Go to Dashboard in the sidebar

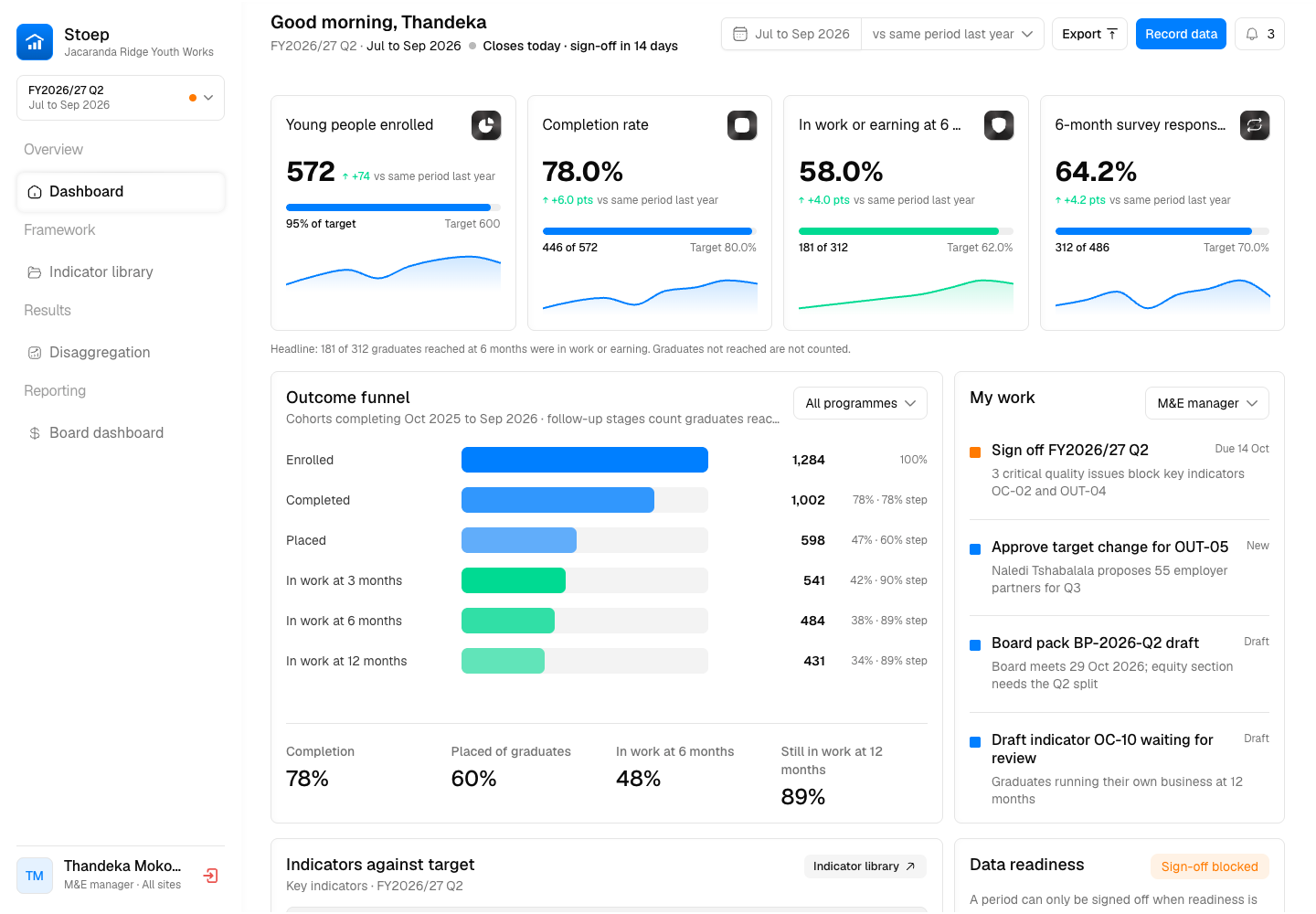pyautogui.click(x=121, y=192)
